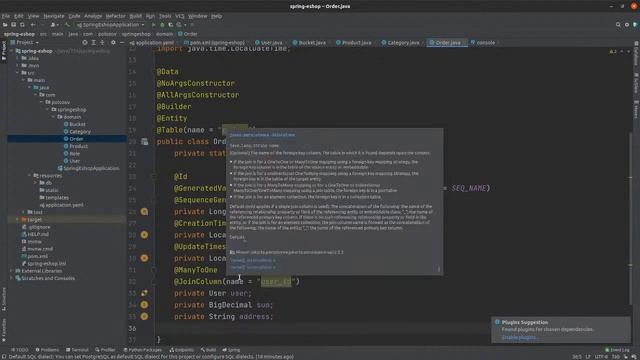Hide the Project panel with minus icon
Viewport: 640px width, 360px height.
coord(122,42)
